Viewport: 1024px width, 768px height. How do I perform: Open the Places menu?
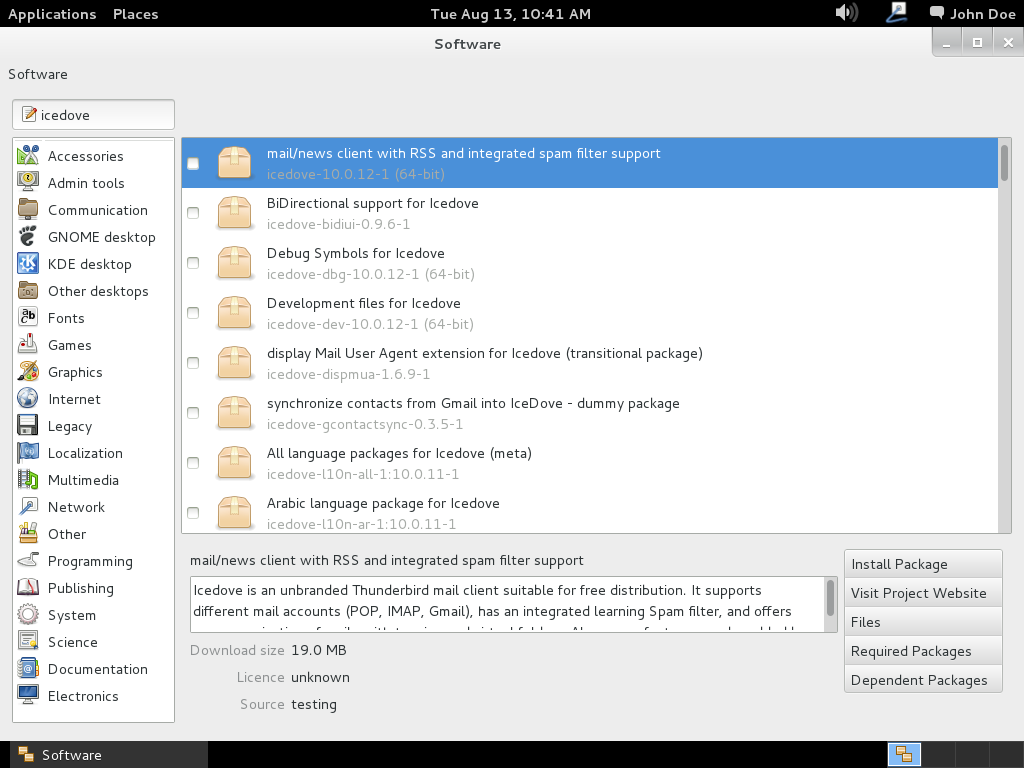136,14
